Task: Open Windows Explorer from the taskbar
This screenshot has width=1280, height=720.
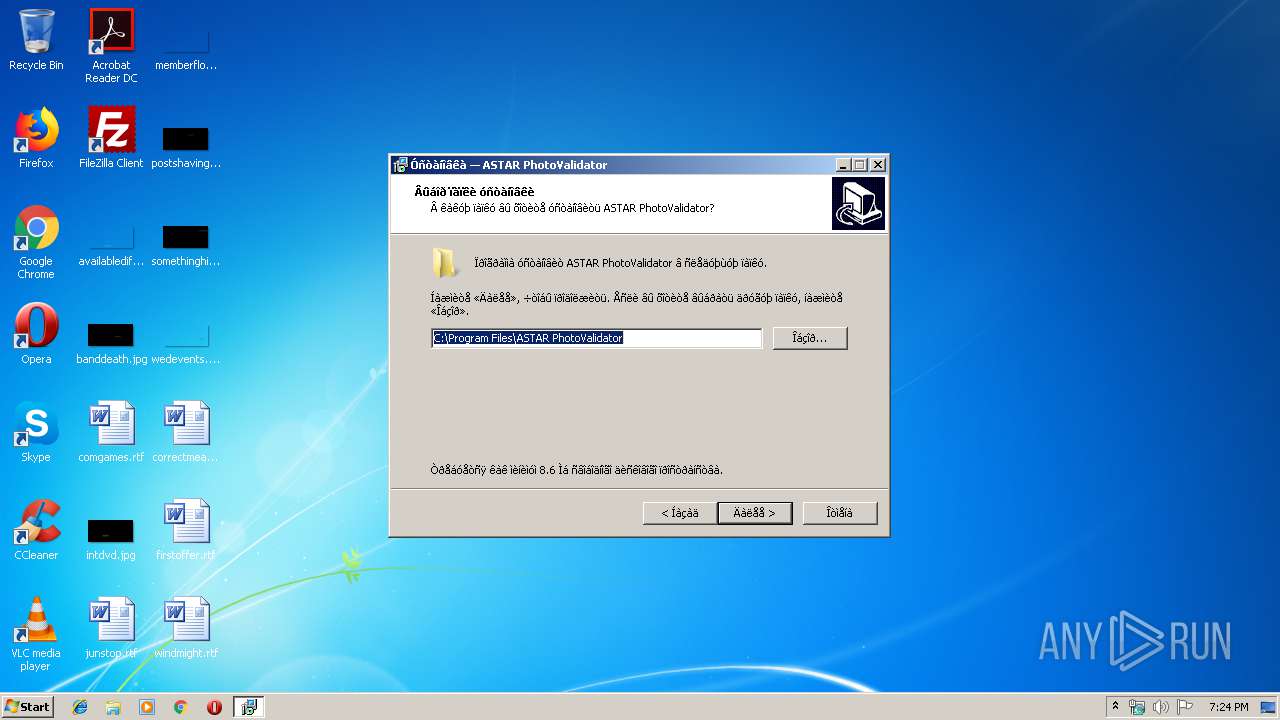Action: (113, 707)
